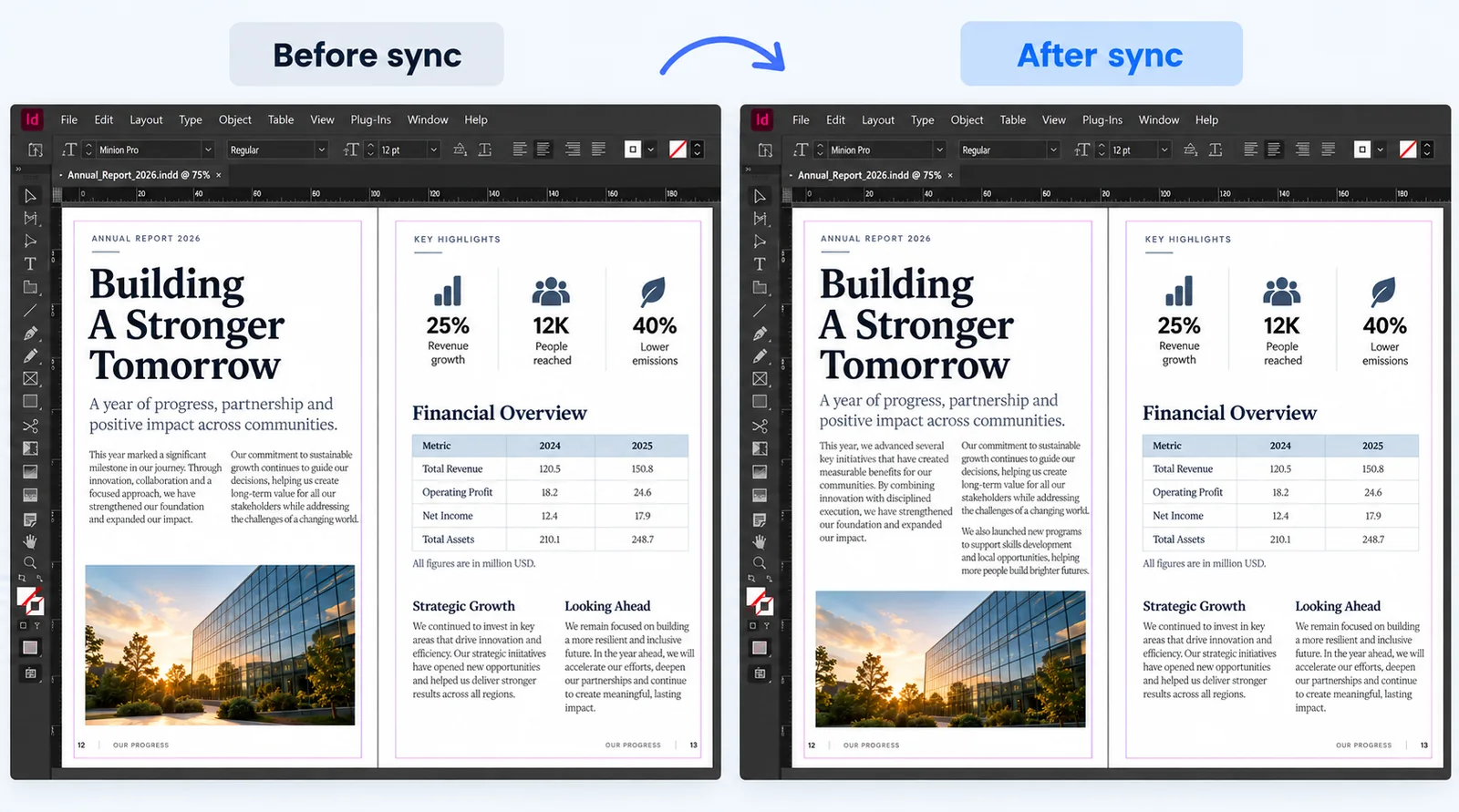This screenshot has height=812, width=1459.
Task: Close the Annual_Report_2026.indd tab in Before sync window
Action: pyautogui.click(x=219, y=175)
